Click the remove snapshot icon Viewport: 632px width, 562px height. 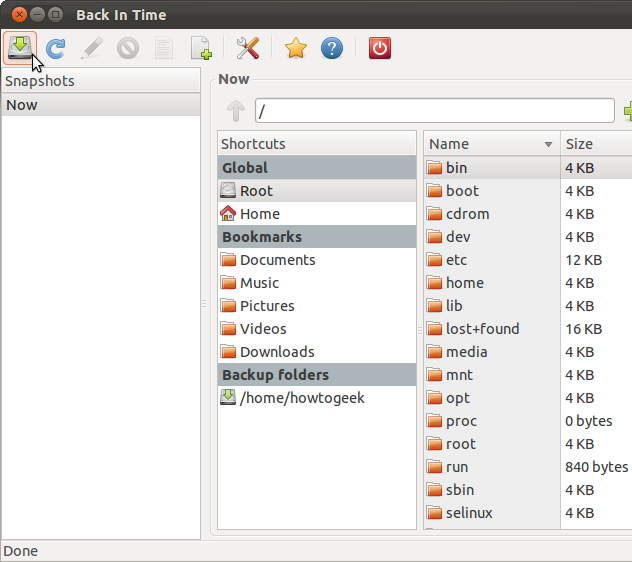128,47
